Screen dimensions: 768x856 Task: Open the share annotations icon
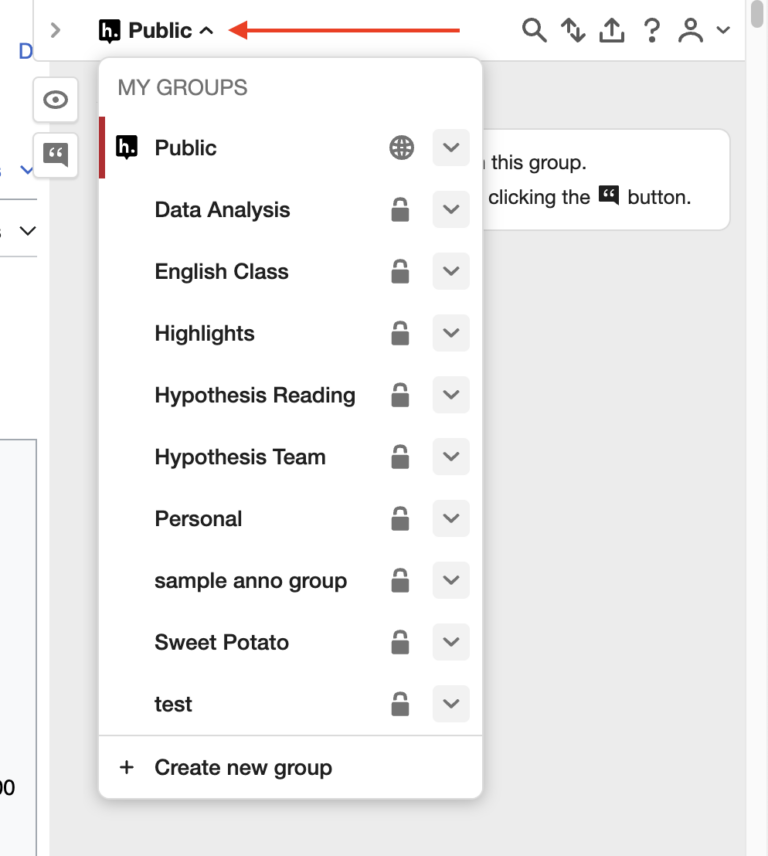click(x=612, y=30)
